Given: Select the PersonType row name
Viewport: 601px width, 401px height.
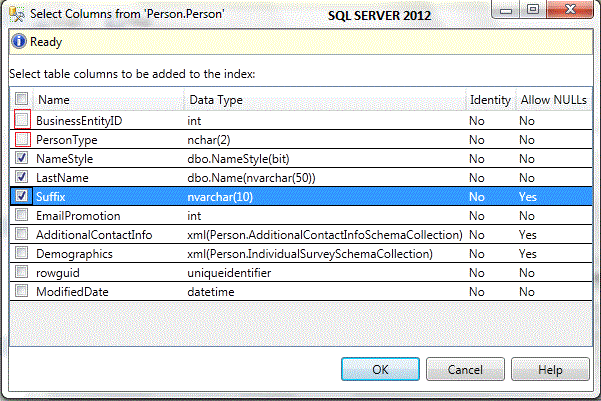Looking at the screenshot, I should pyautogui.click(x=67, y=140).
